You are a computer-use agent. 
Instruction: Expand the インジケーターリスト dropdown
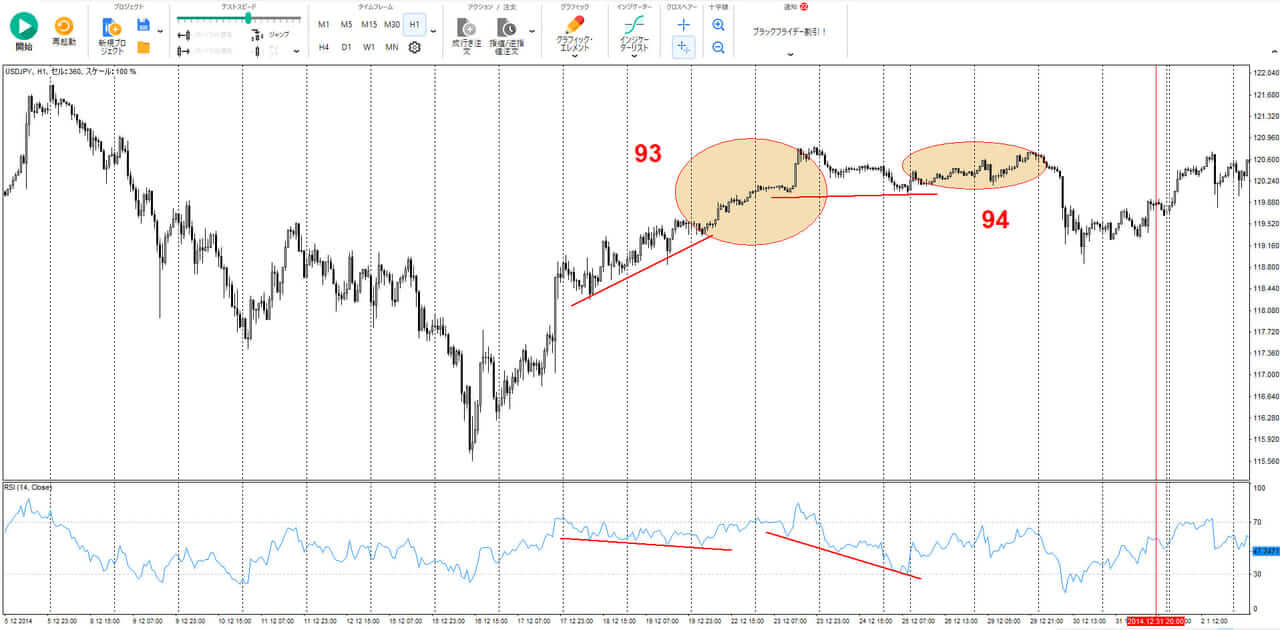click(x=634, y=57)
